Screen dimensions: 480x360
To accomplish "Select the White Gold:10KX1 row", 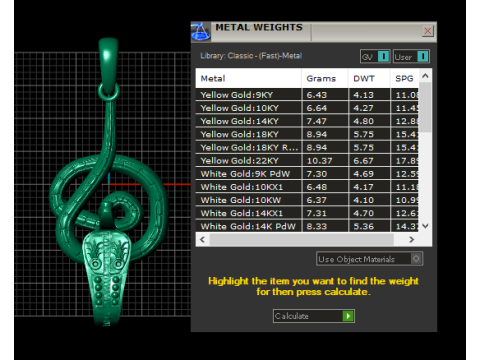I will [307, 187].
